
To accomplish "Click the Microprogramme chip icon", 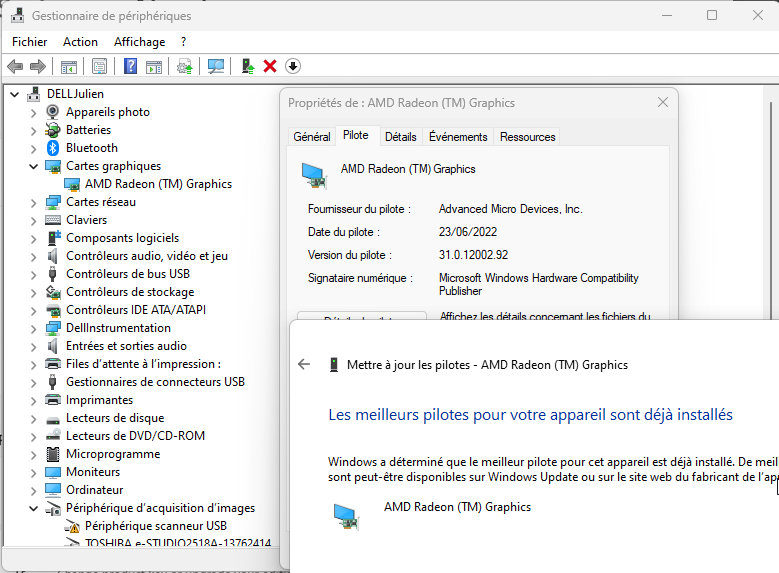I will point(53,454).
